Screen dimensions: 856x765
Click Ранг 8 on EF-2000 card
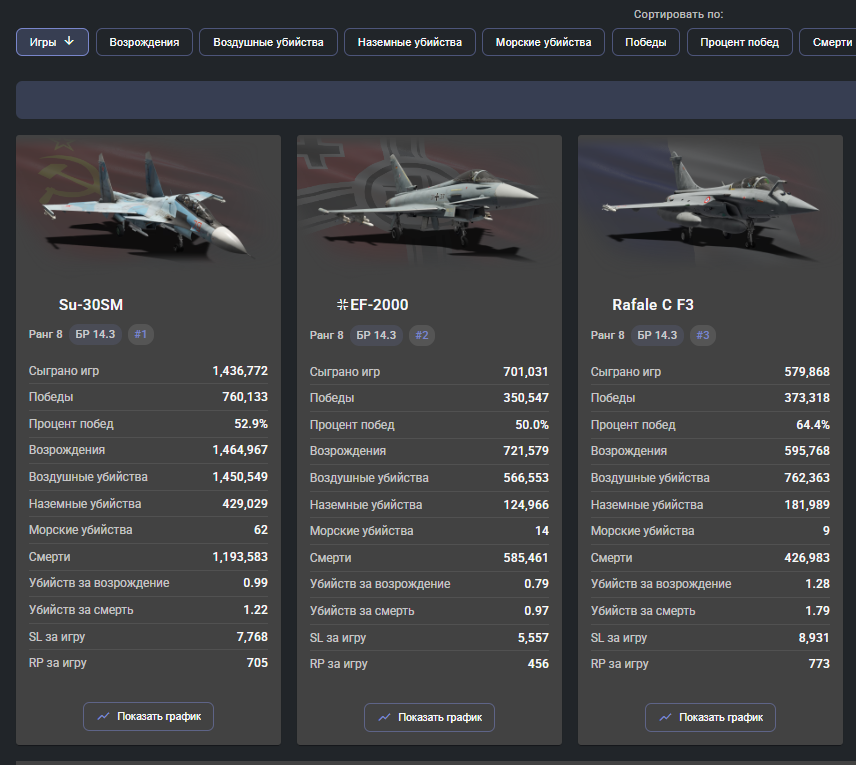point(326,335)
